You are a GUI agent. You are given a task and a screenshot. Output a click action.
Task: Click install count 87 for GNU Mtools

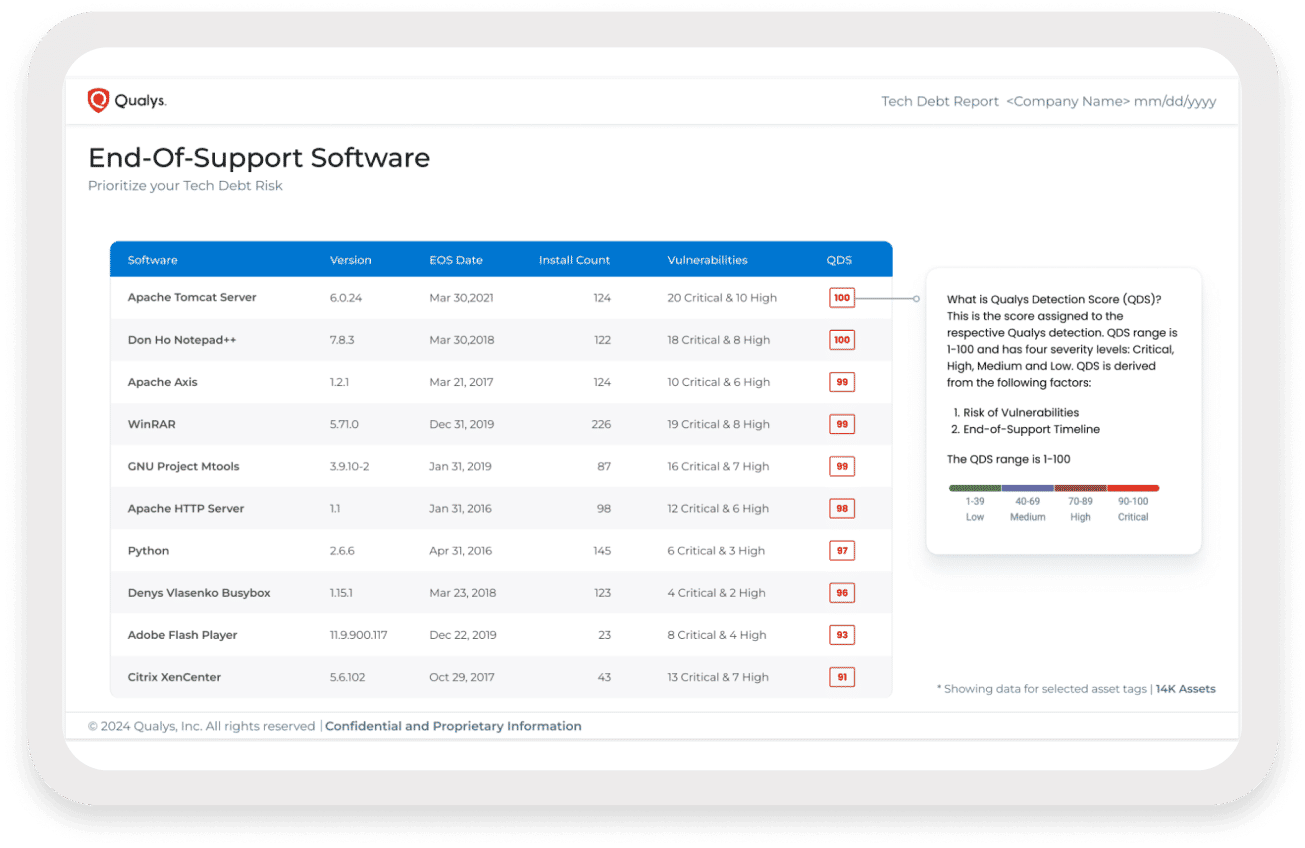(604, 466)
